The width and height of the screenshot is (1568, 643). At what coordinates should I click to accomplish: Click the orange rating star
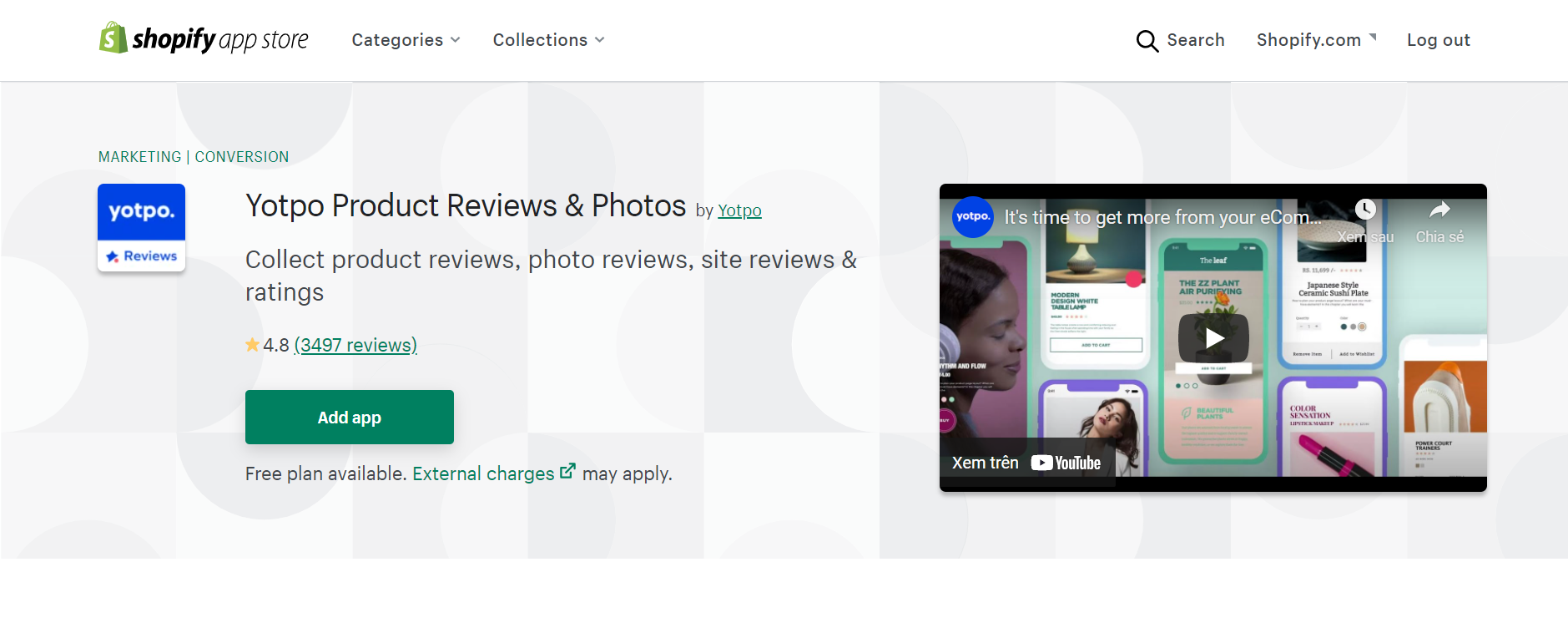point(253,345)
